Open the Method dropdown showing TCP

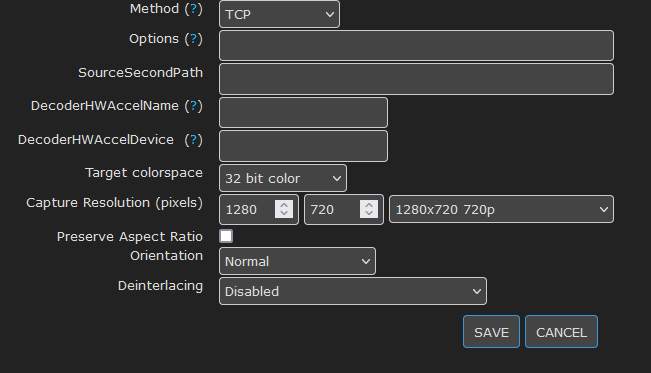coord(279,14)
